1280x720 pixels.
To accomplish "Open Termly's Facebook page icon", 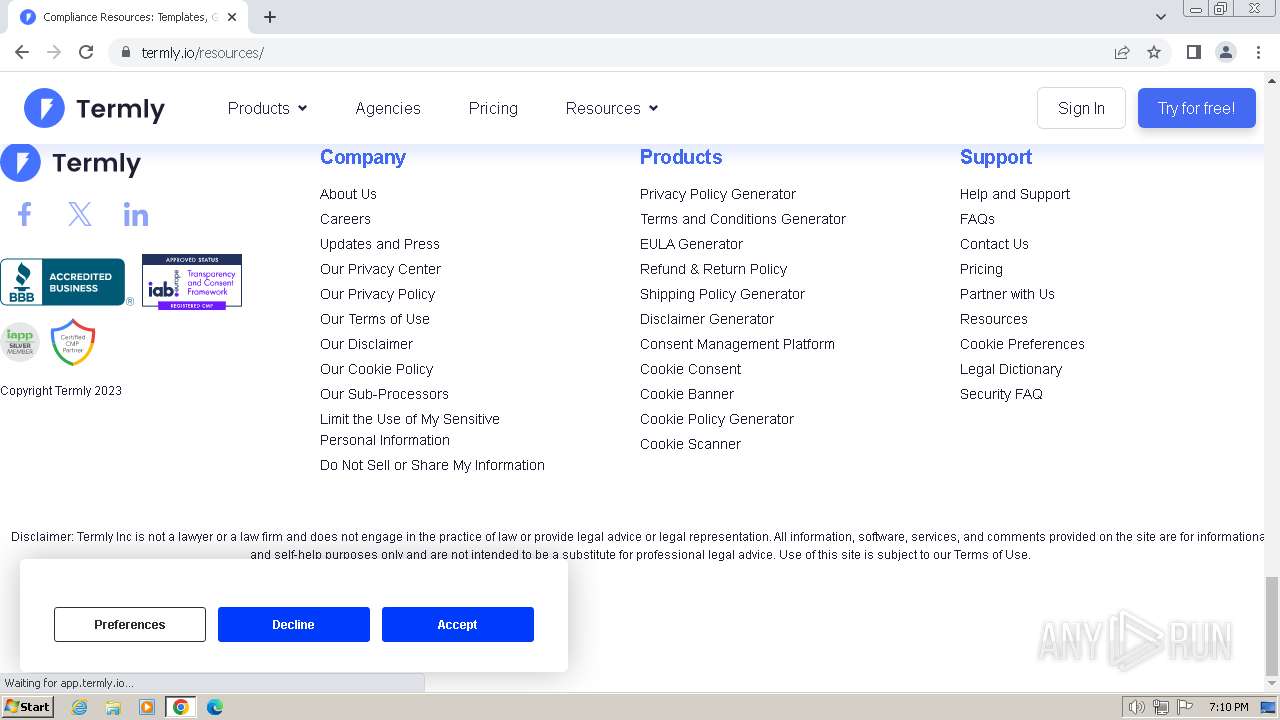I will pos(25,214).
